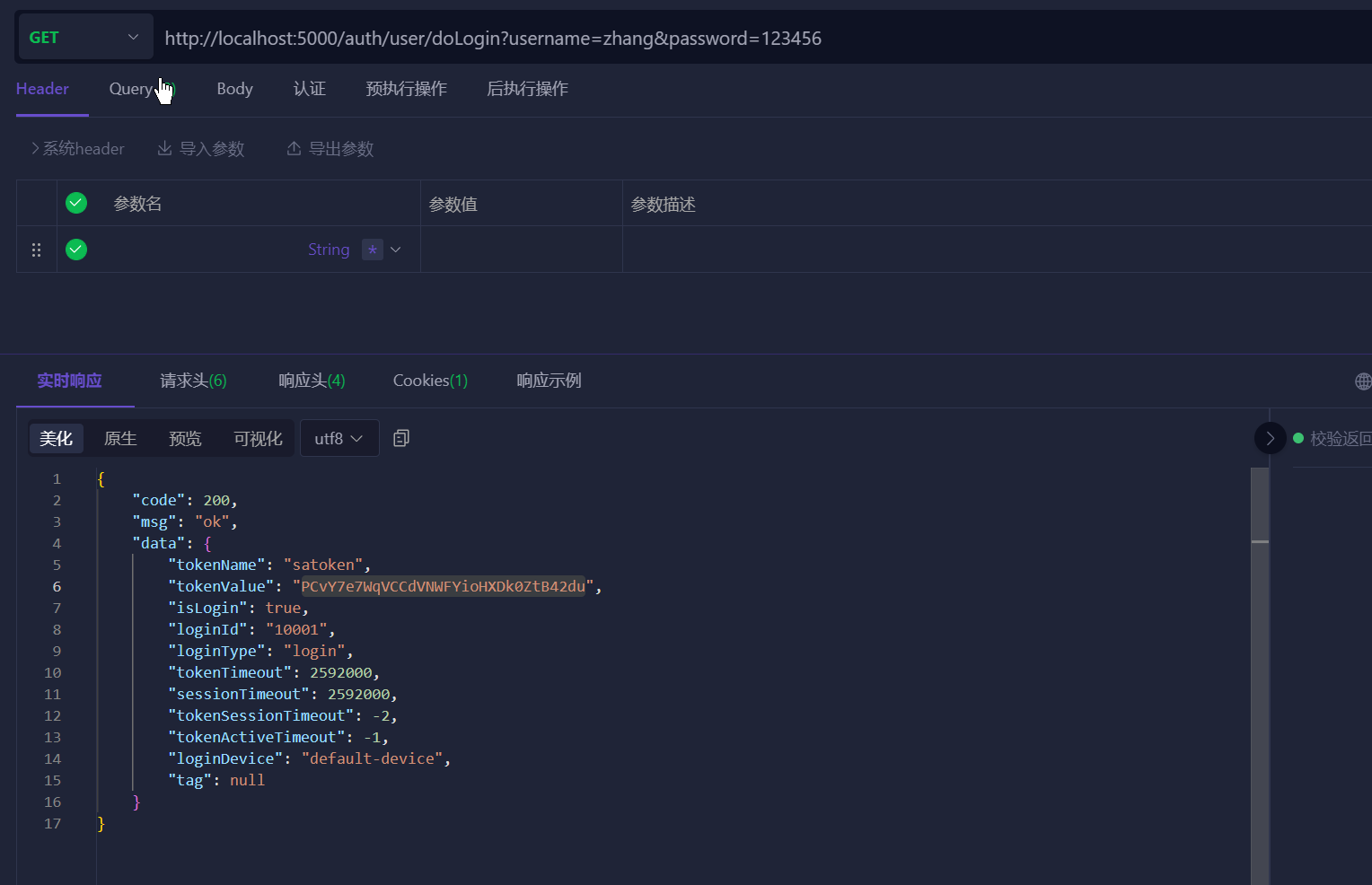Click the "loginDevice": "default-device" line
The width and height of the screenshot is (1372, 885).
click(x=309, y=758)
